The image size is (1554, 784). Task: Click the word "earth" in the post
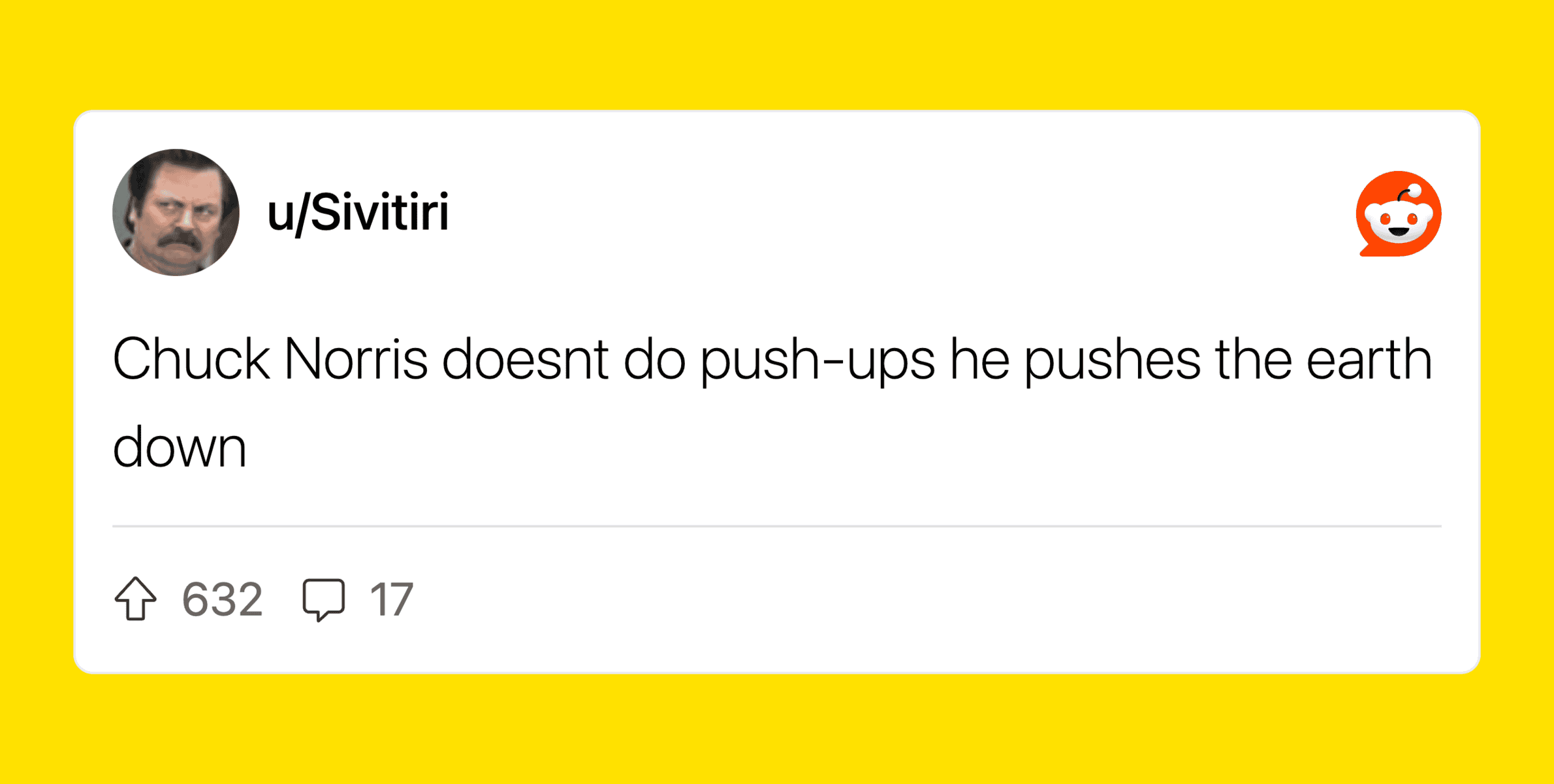pos(1369,360)
